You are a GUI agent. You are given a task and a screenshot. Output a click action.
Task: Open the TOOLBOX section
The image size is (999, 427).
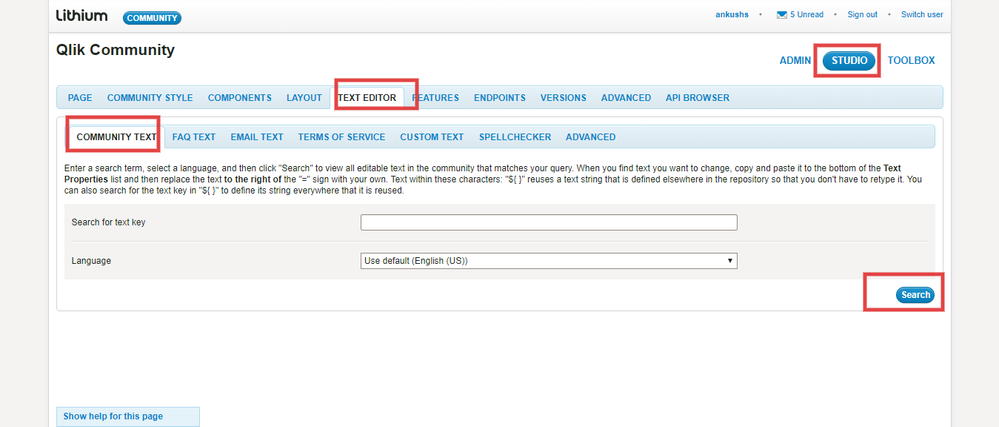(x=911, y=61)
